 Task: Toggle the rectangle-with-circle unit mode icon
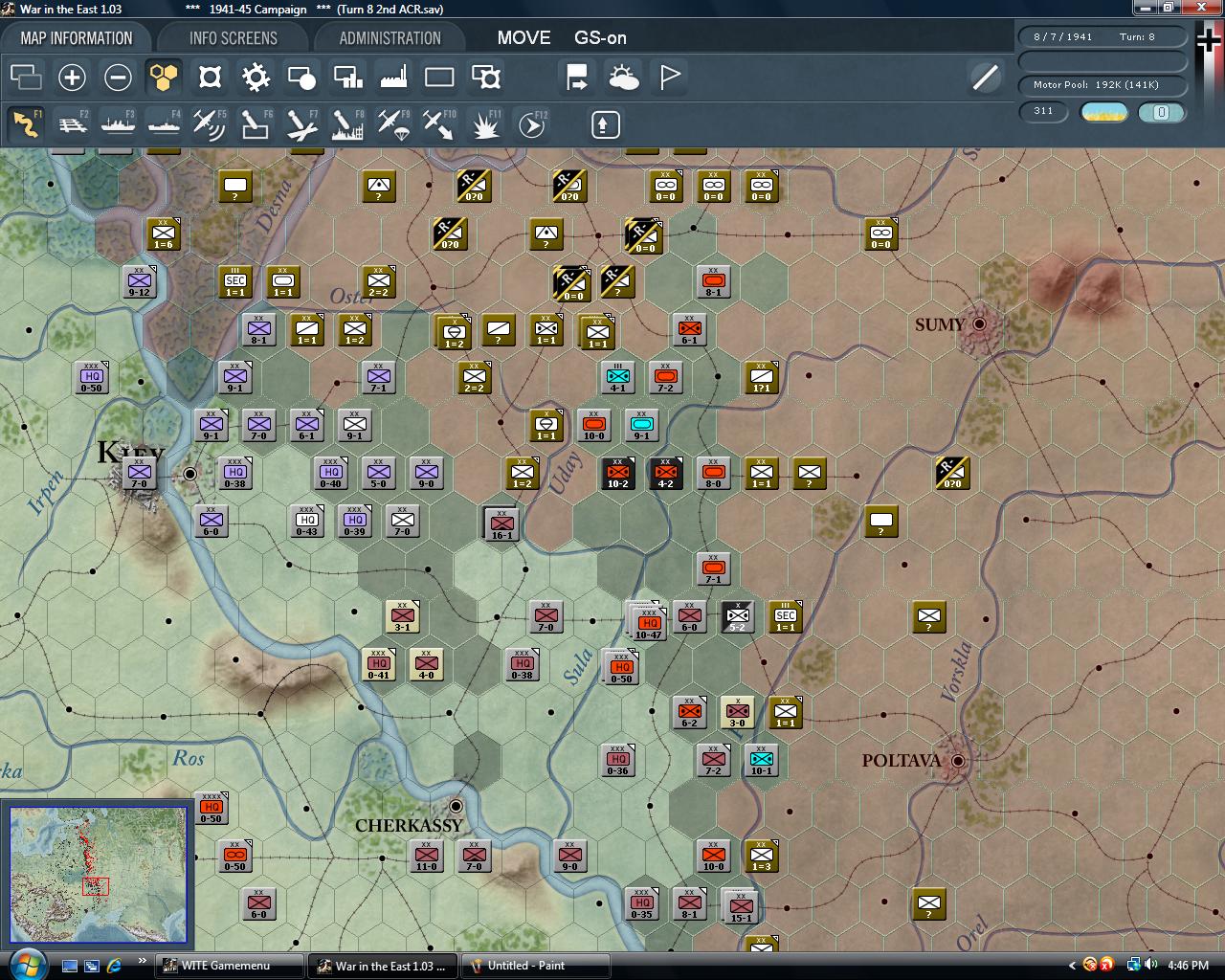tap(301, 78)
